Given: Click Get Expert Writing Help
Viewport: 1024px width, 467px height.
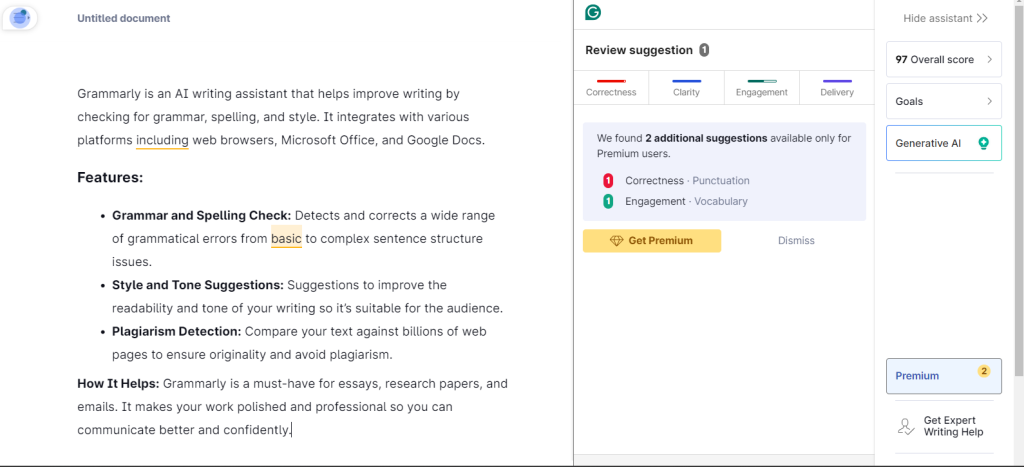Looking at the screenshot, I should [944, 427].
